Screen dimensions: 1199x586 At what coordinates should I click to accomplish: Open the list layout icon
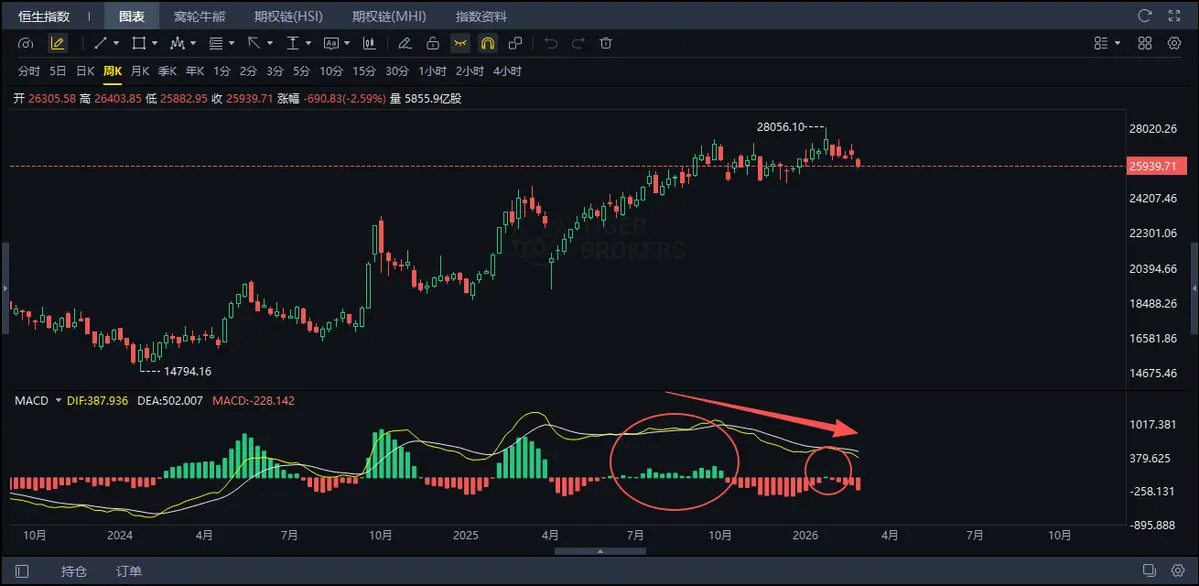pyautogui.click(x=1100, y=44)
